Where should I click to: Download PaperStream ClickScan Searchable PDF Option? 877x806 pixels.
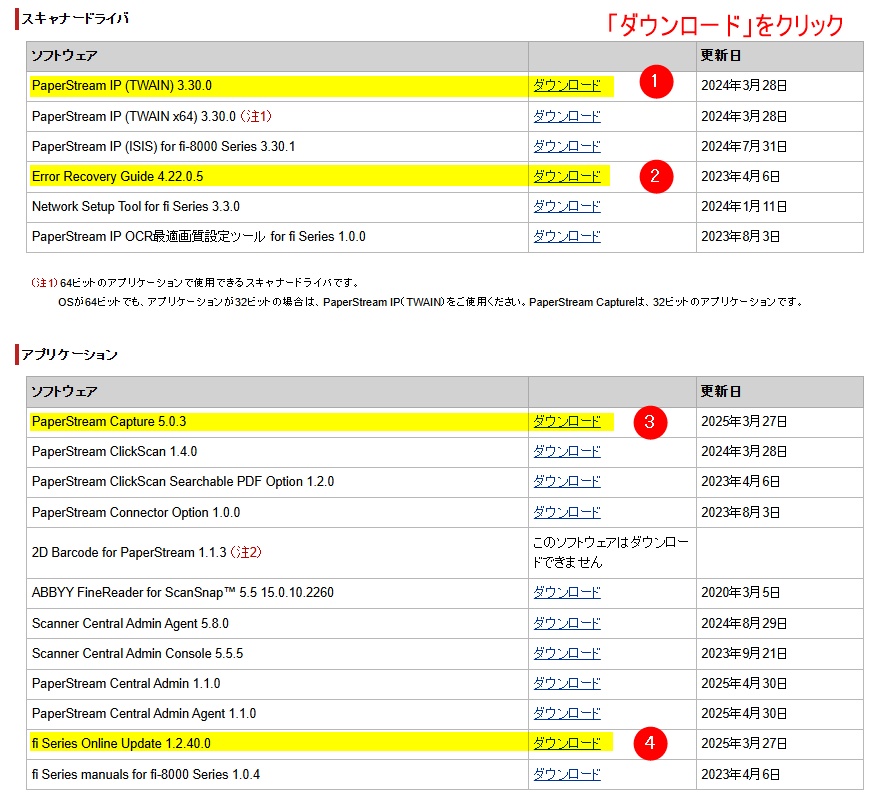coord(567,482)
